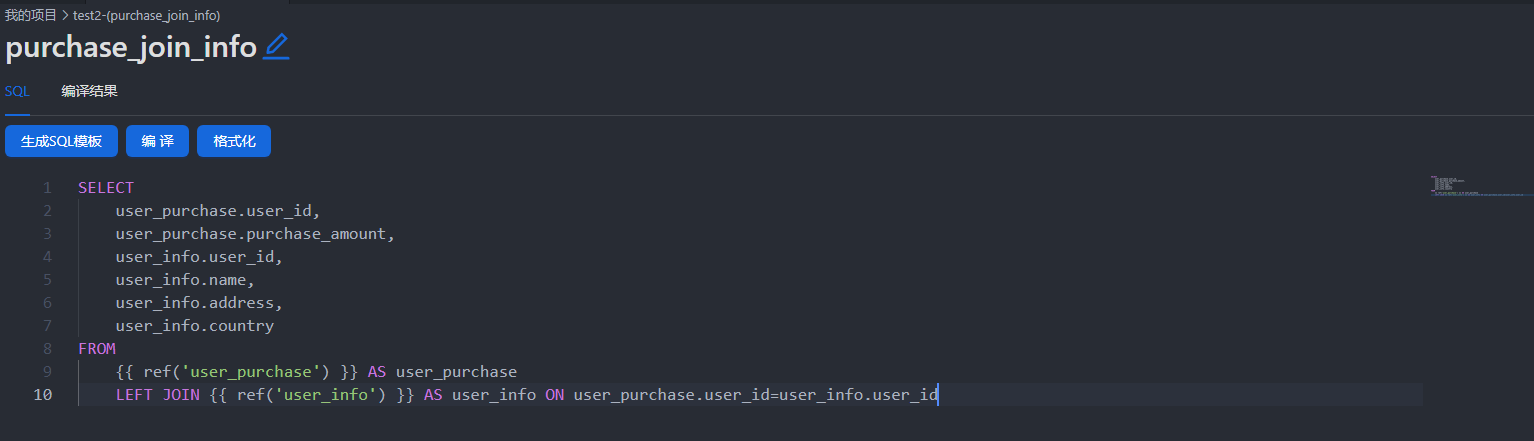Go to 我的项目 breadcrumb link

[x=30, y=16]
